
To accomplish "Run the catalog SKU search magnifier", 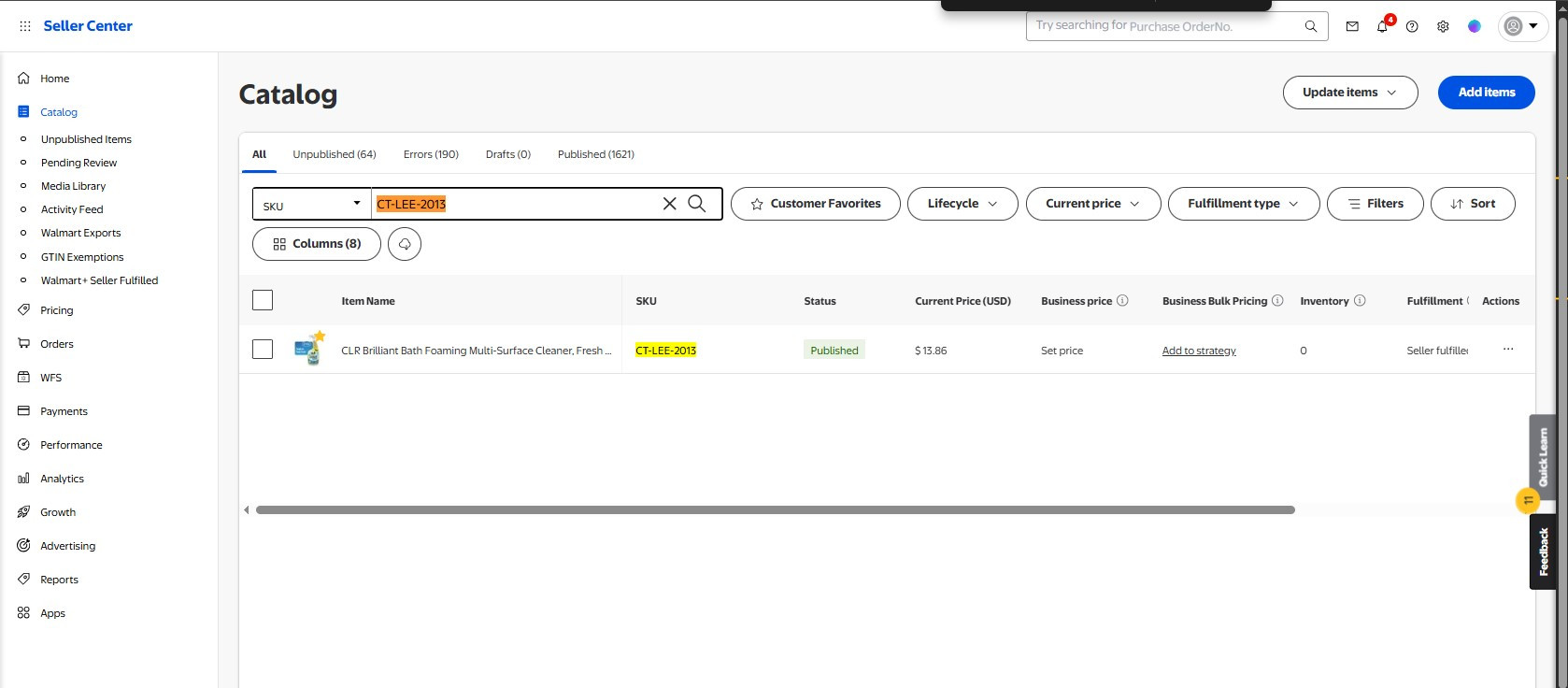I will 697,204.
